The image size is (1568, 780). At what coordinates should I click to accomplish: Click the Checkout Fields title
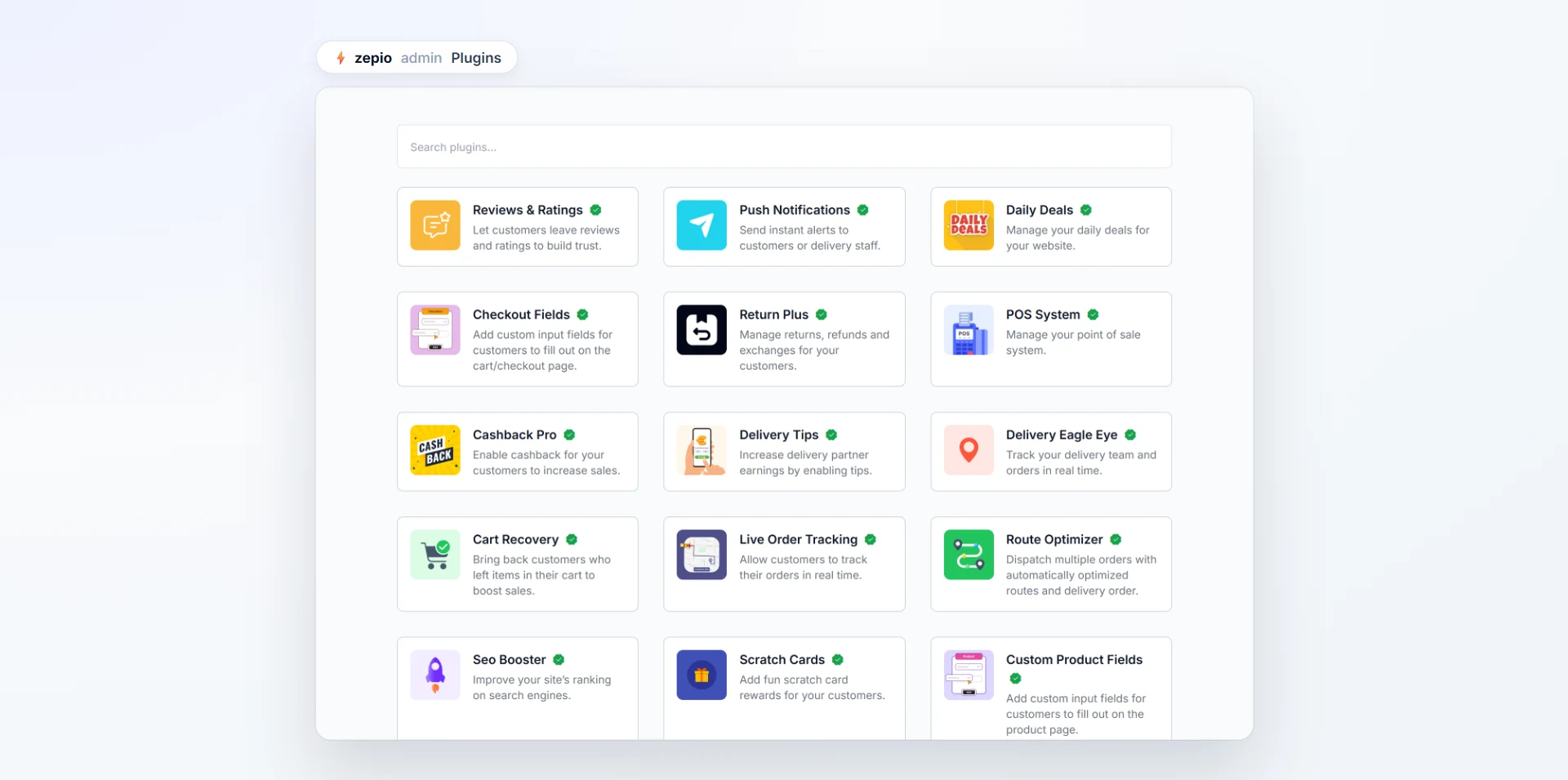pos(521,314)
